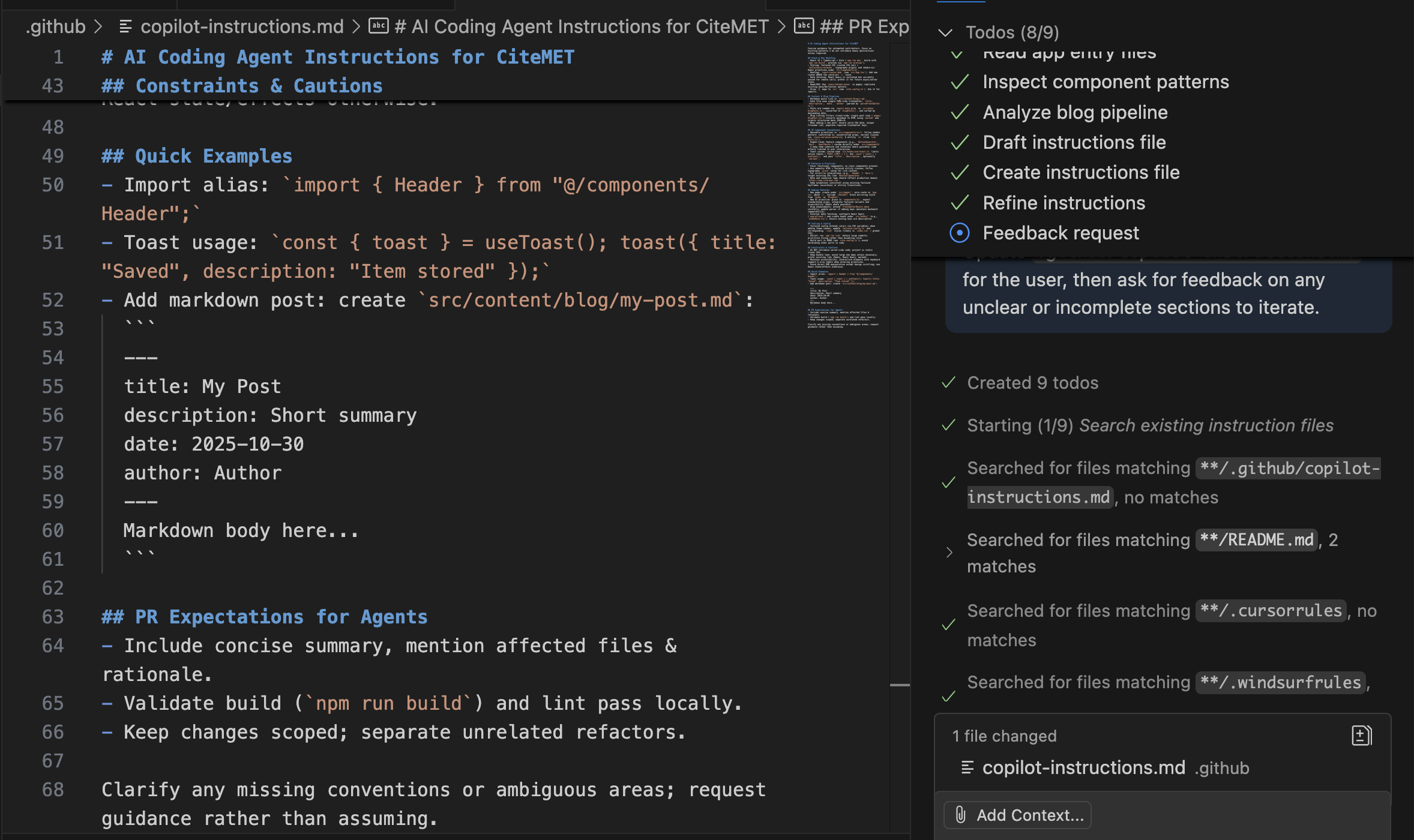Click the markdown icon beside copilot-instructions.md breadcrumb
The height and width of the screenshot is (840, 1414).
coord(126,26)
